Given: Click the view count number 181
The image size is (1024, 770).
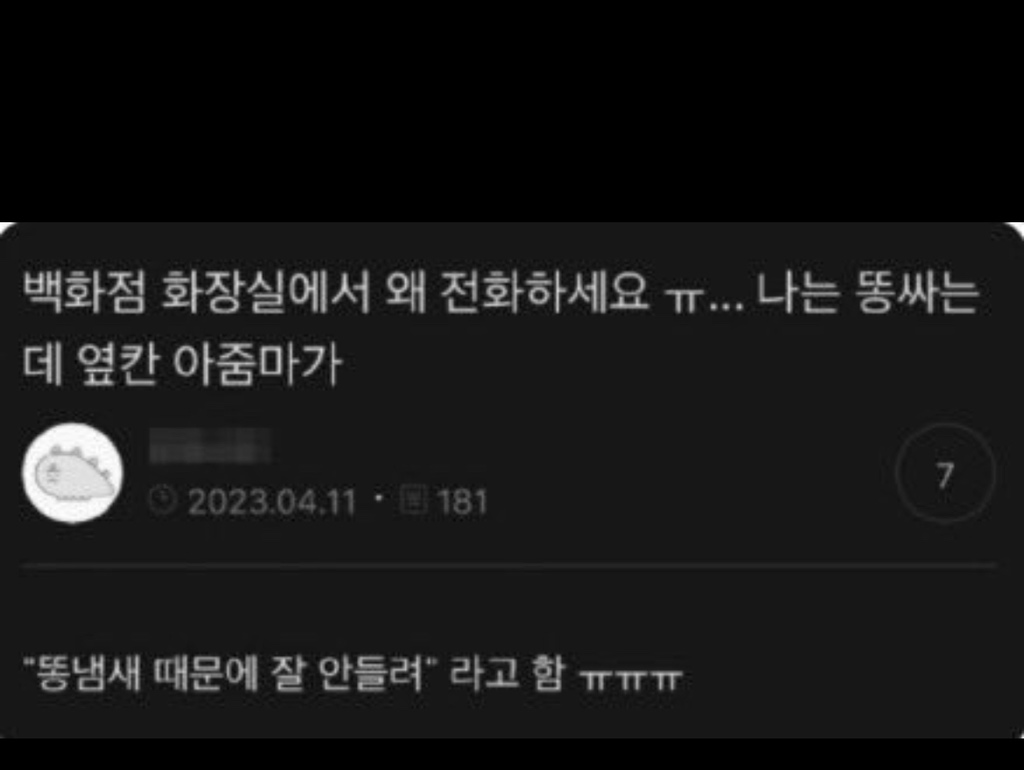Looking at the screenshot, I should (462, 502).
